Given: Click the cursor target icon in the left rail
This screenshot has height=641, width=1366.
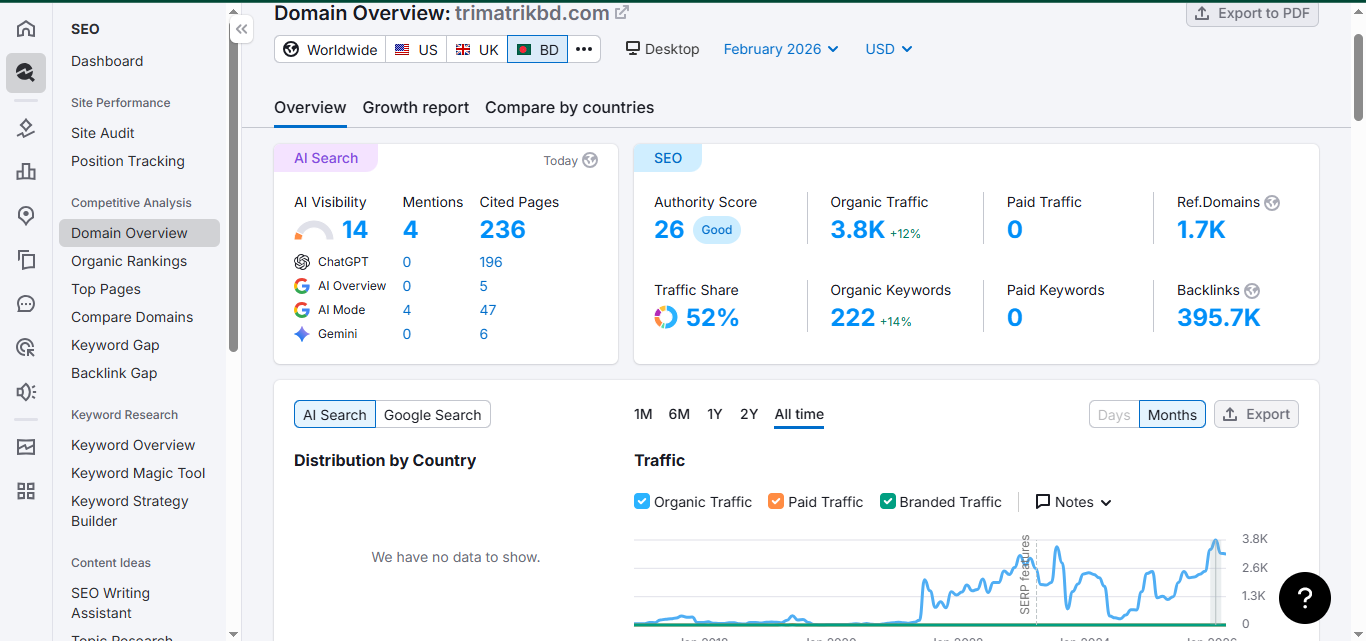Looking at the screenshot, I should tap(26, 348).
